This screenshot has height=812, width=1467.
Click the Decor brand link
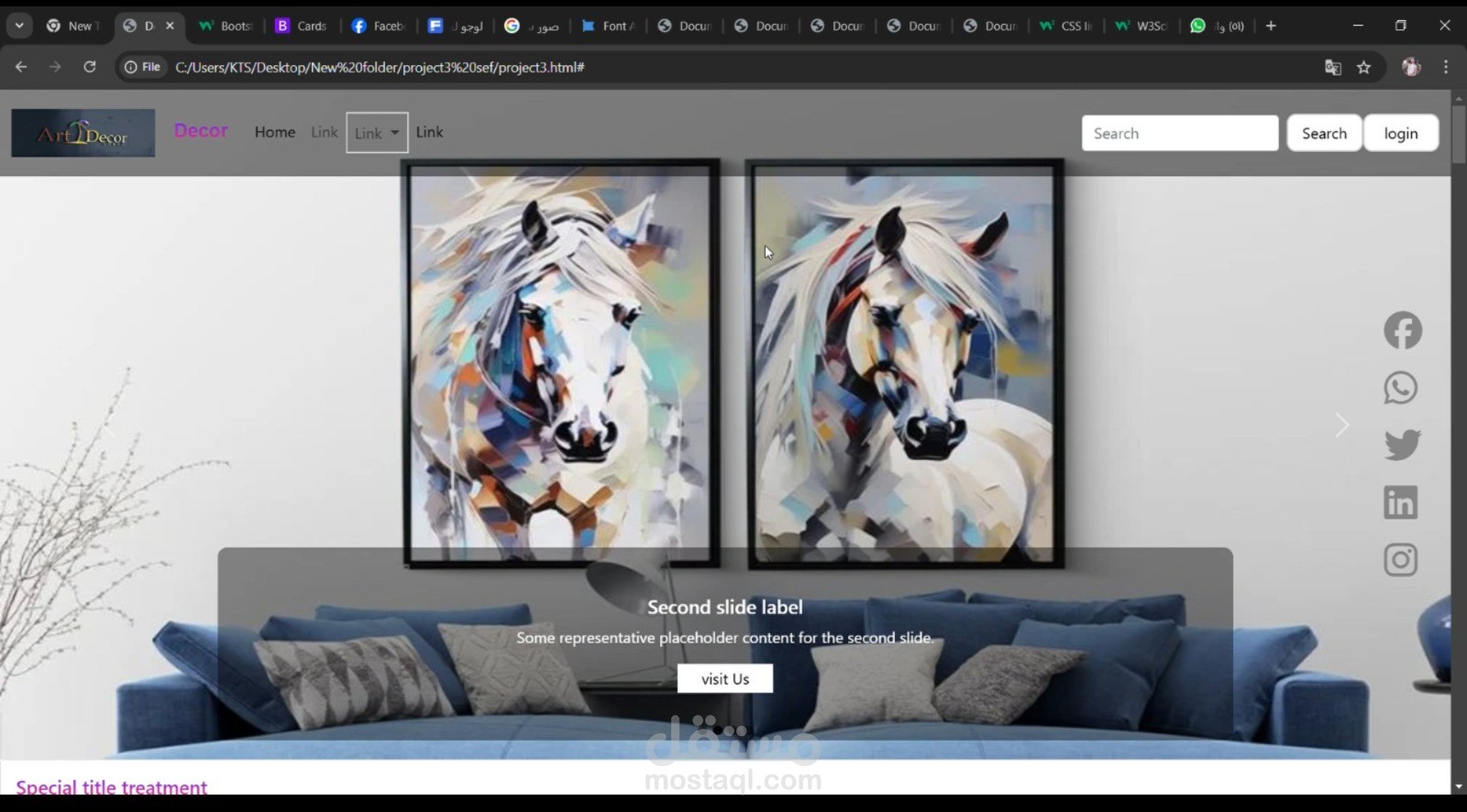point(201,131)
